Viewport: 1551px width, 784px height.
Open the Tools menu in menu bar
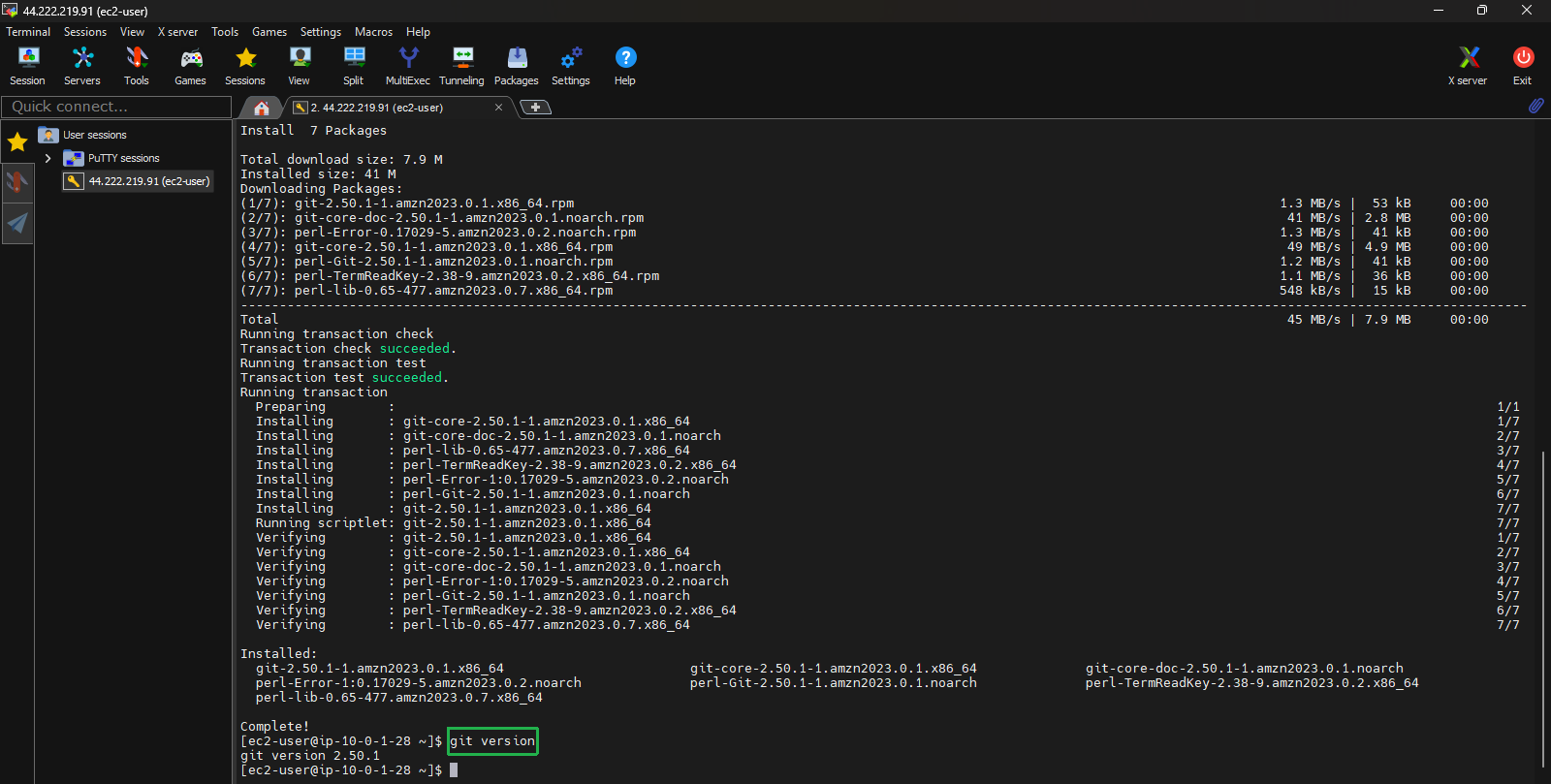click(225, 32)
